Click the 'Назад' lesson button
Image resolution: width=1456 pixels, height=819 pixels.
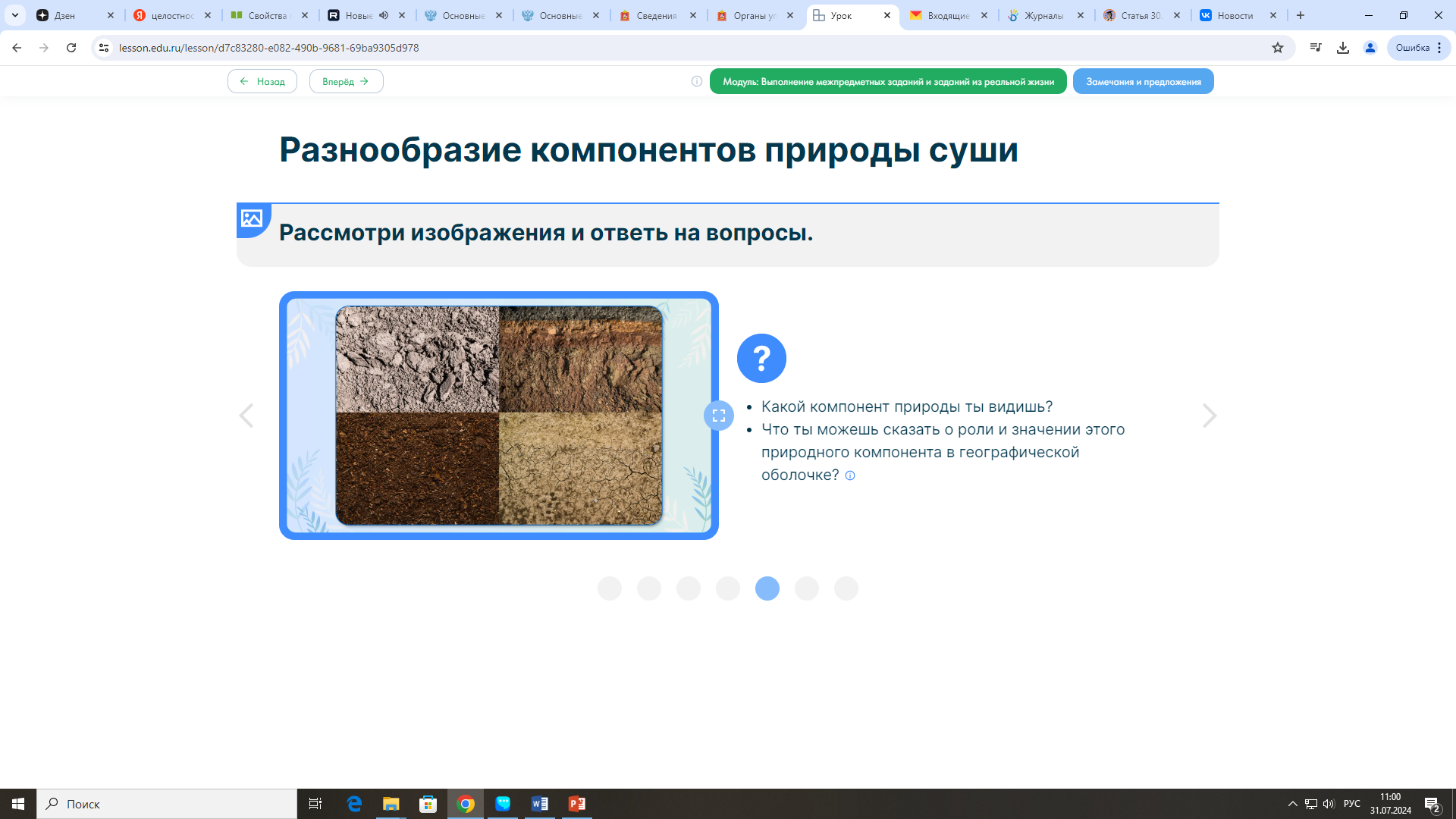point(262,81)
